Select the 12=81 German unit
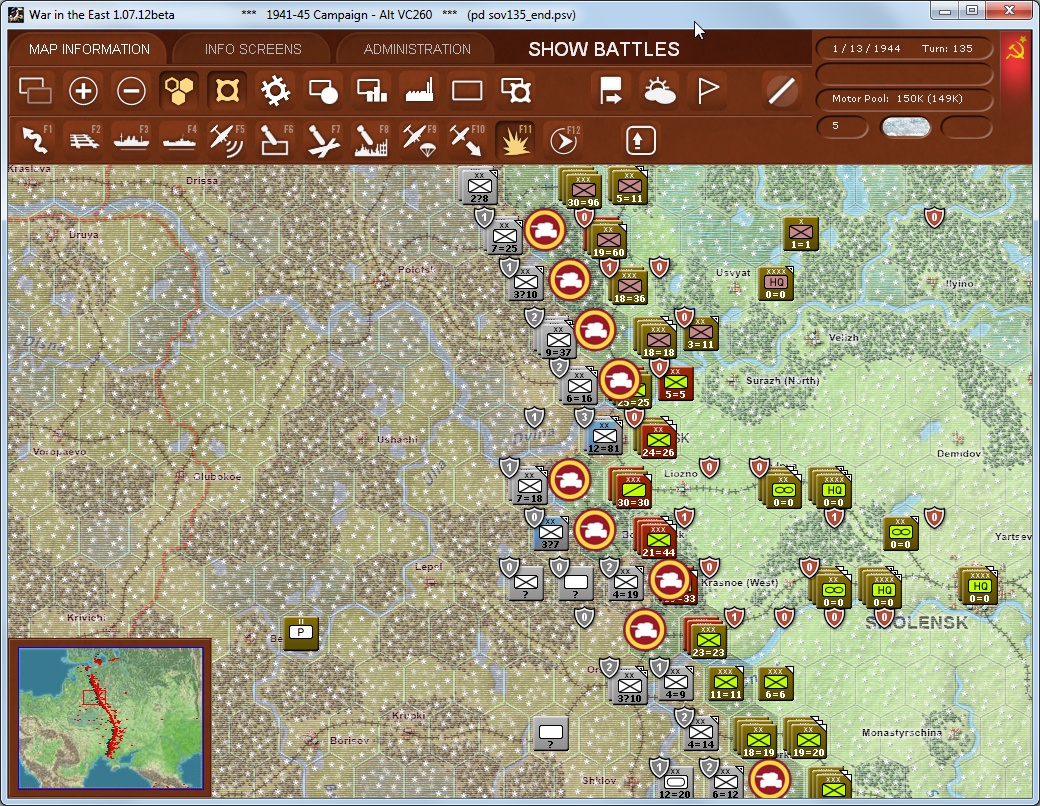Viewport: 1040px width, 806px height. 603,437
